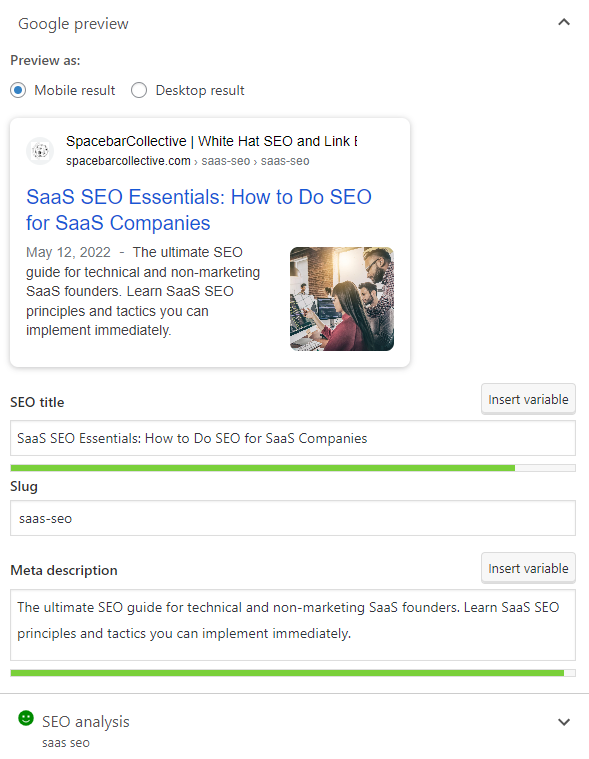Click the green meta description length bar

[287, 673]
